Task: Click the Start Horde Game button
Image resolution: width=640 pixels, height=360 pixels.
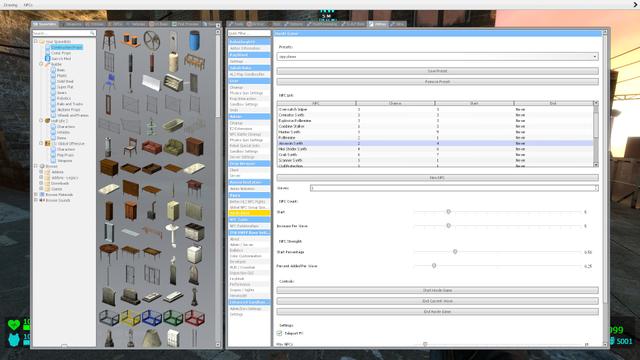Action: point(438,290)
